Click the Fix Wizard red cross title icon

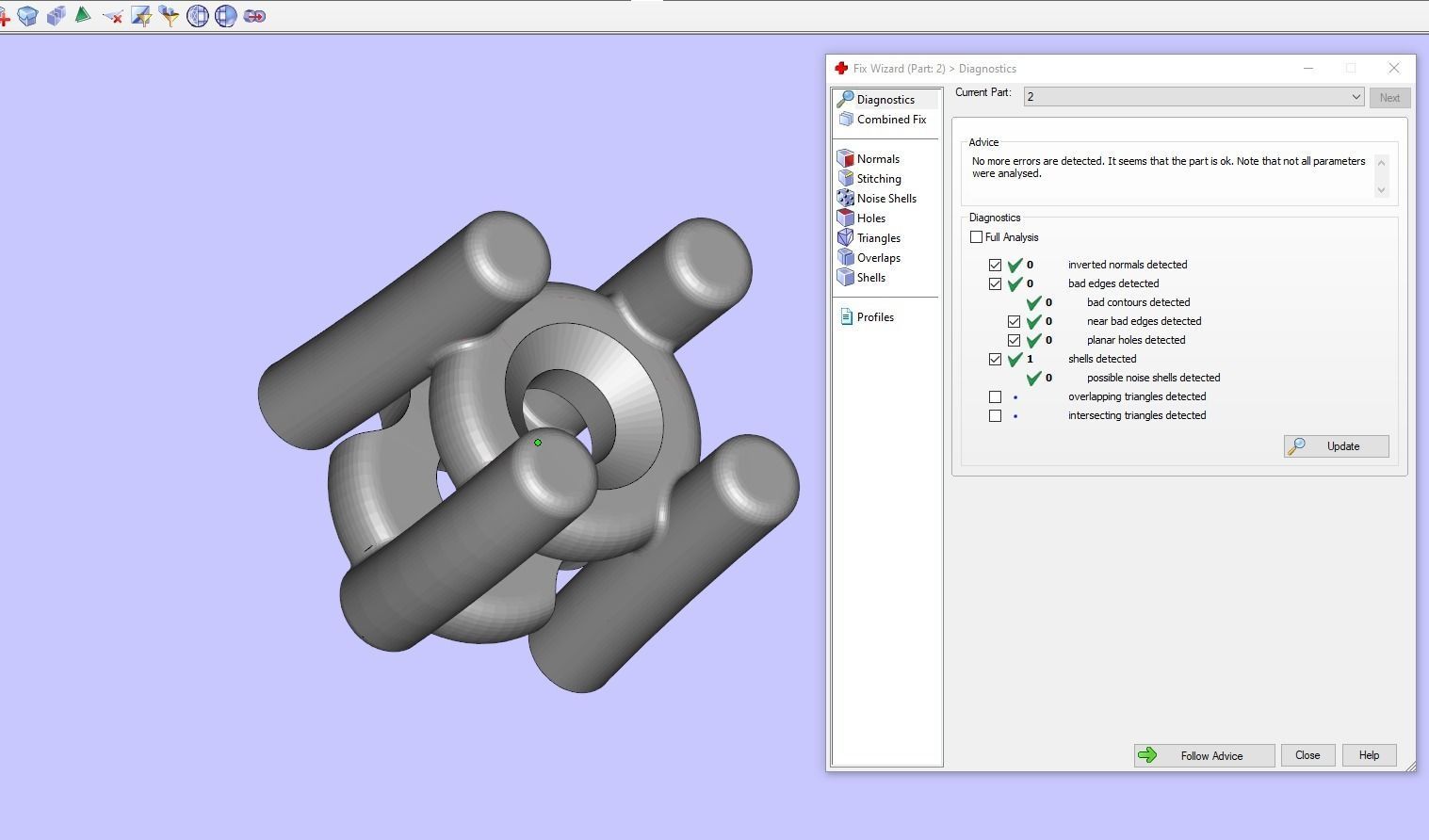pos(841,68)
